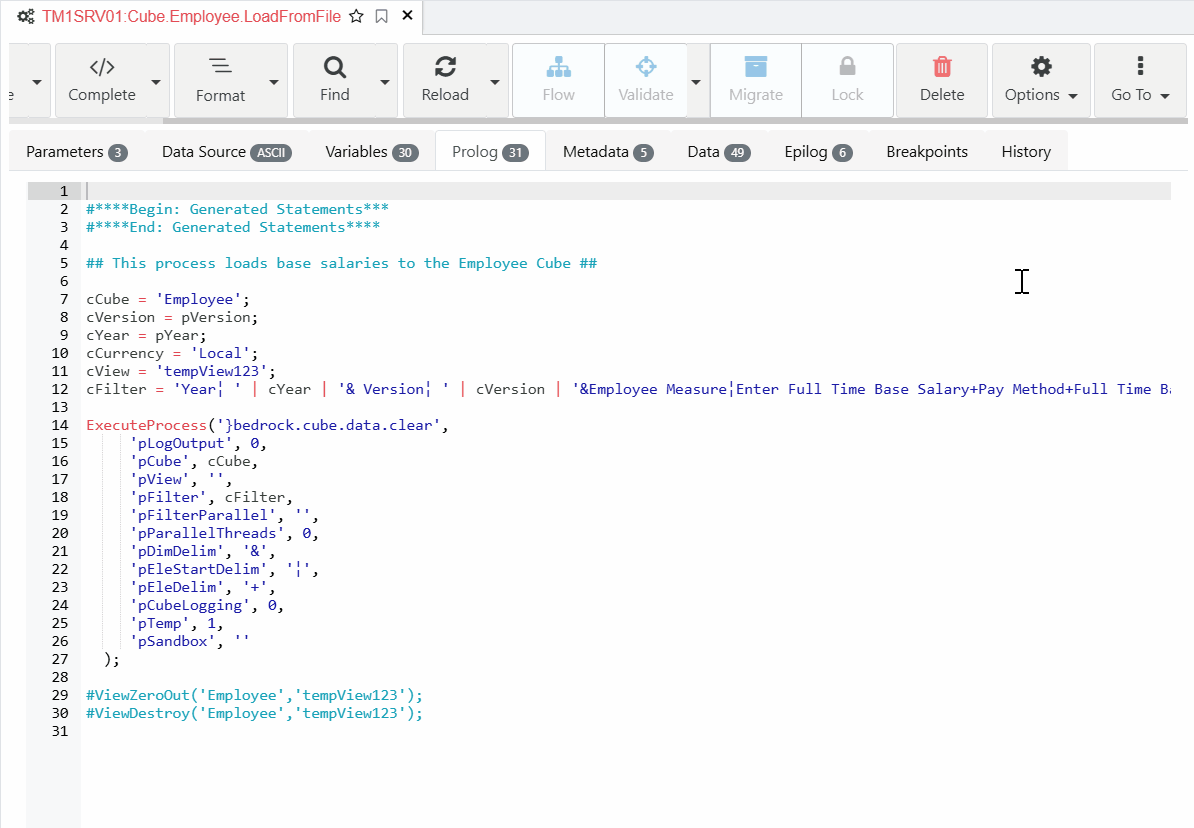Open the Flow diagram view
The image size is (1194, 828).
557,80
